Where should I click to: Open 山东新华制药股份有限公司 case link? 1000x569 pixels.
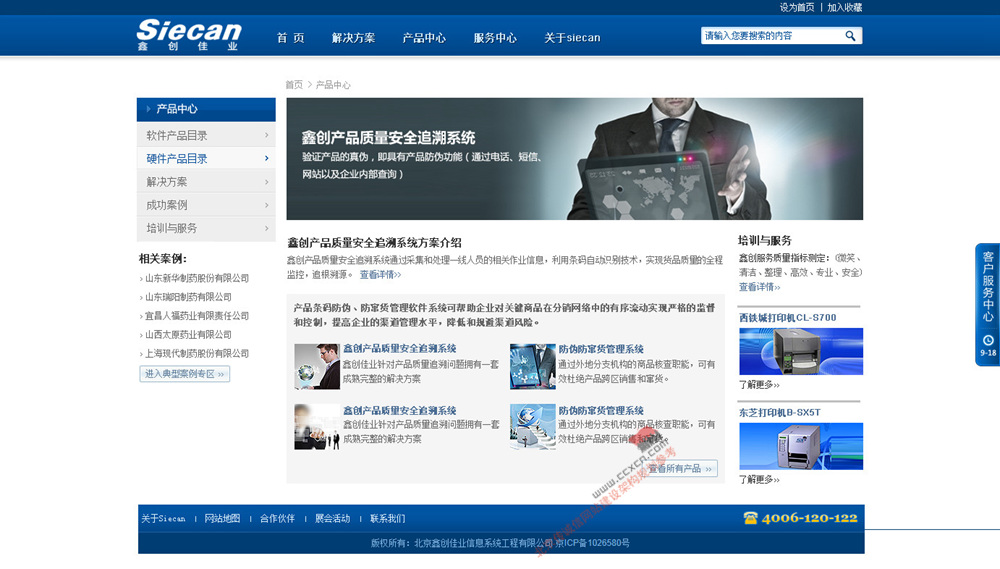(x=197, y=278)
